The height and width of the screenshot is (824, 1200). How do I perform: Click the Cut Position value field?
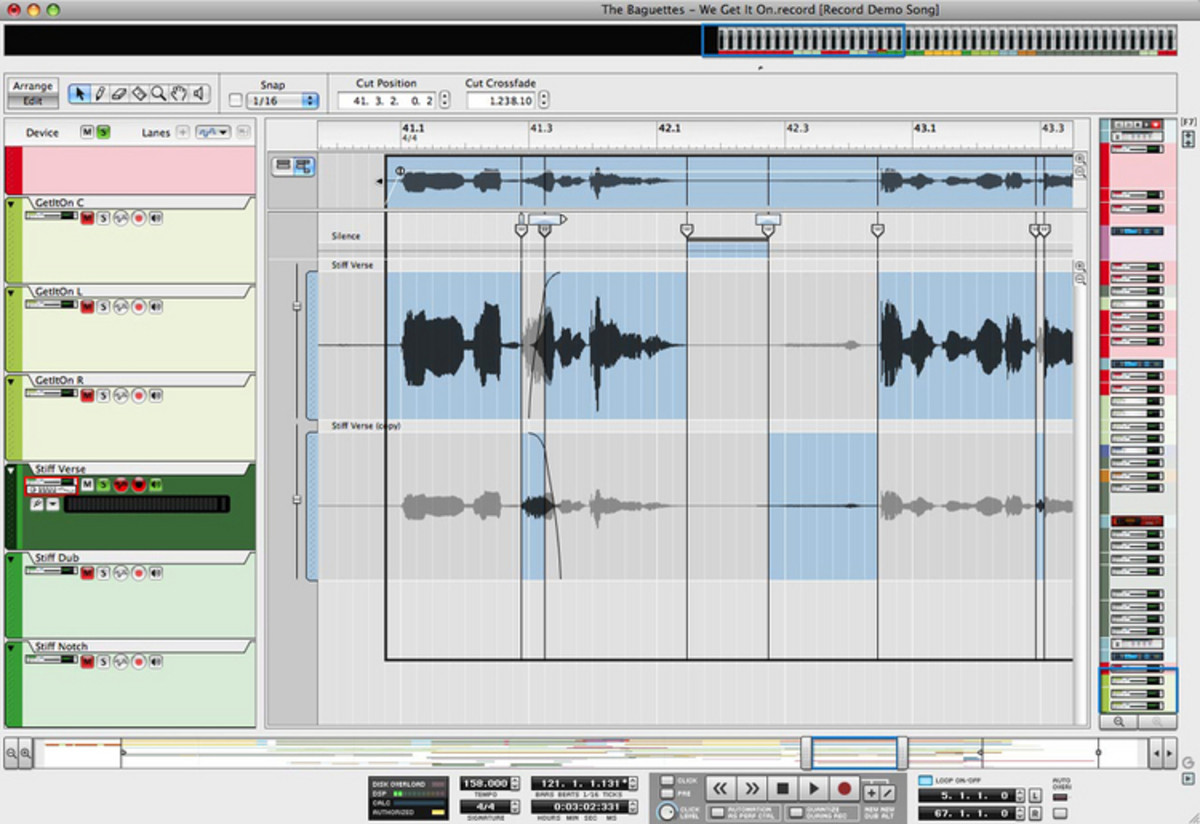pos(386,101)
